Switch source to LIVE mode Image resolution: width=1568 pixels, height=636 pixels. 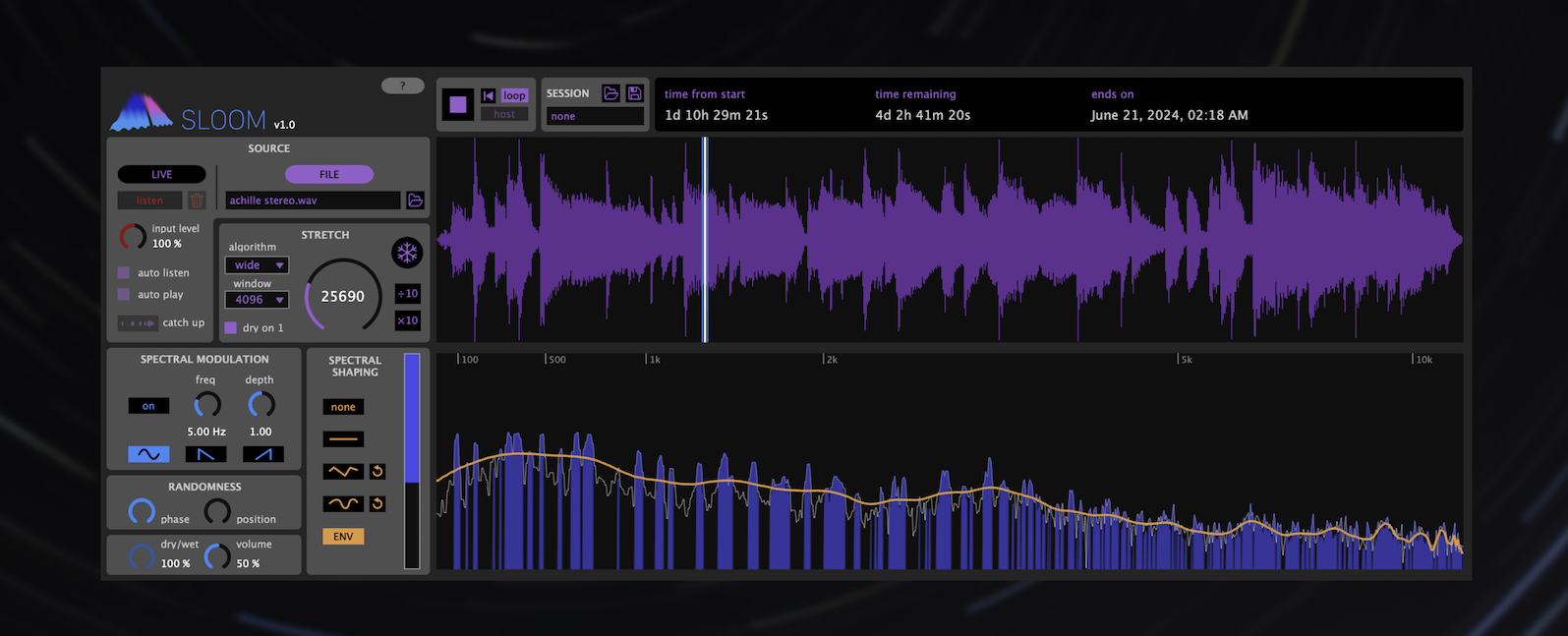click(161, 175)
